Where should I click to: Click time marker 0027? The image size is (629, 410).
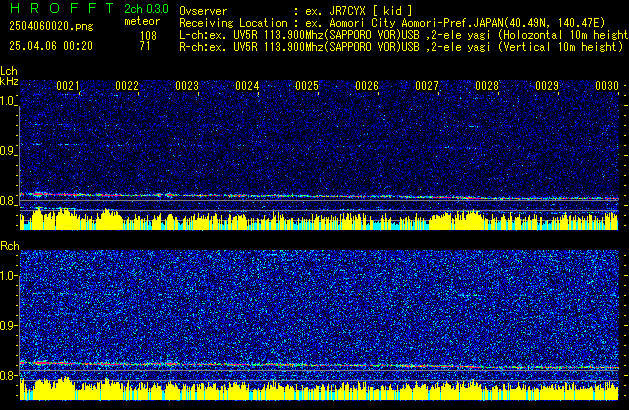(x=427, y=86)
